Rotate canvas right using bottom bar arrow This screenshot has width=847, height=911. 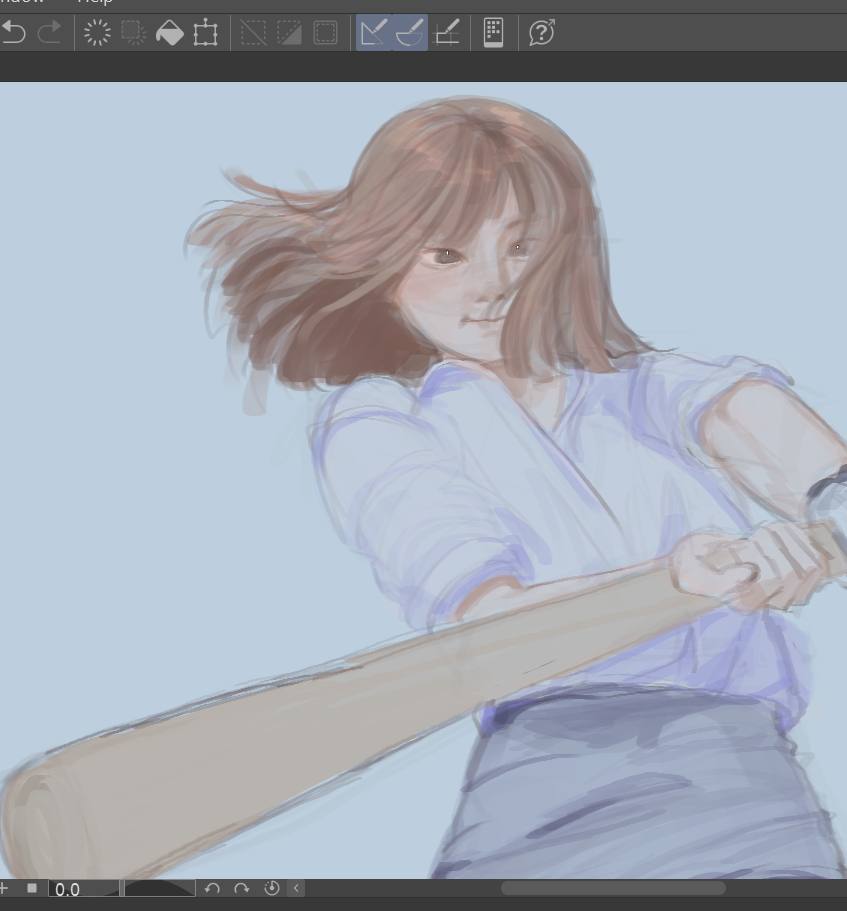point(241,888)
